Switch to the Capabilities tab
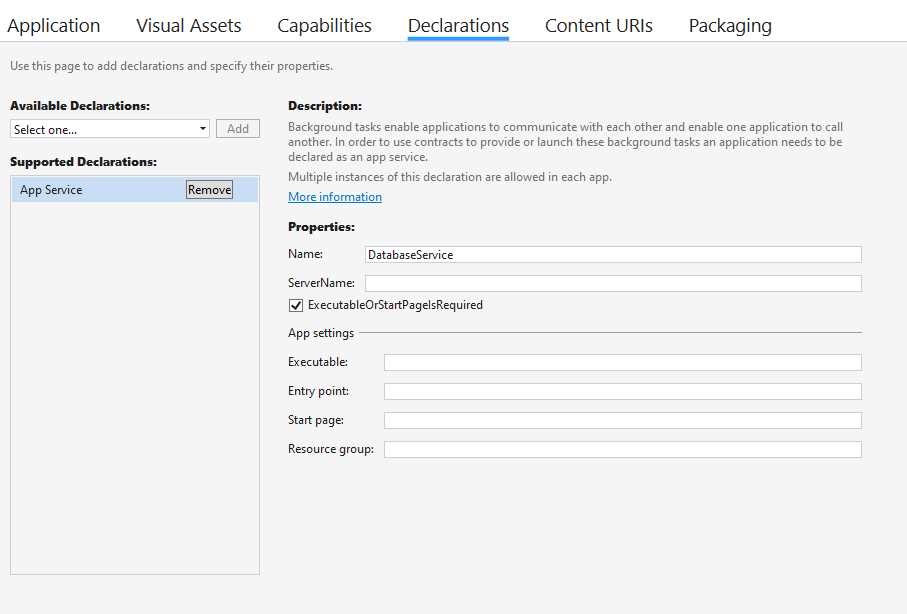Image resolution: width=907 pixels, height=614 pixels. (x=324, y=25)
